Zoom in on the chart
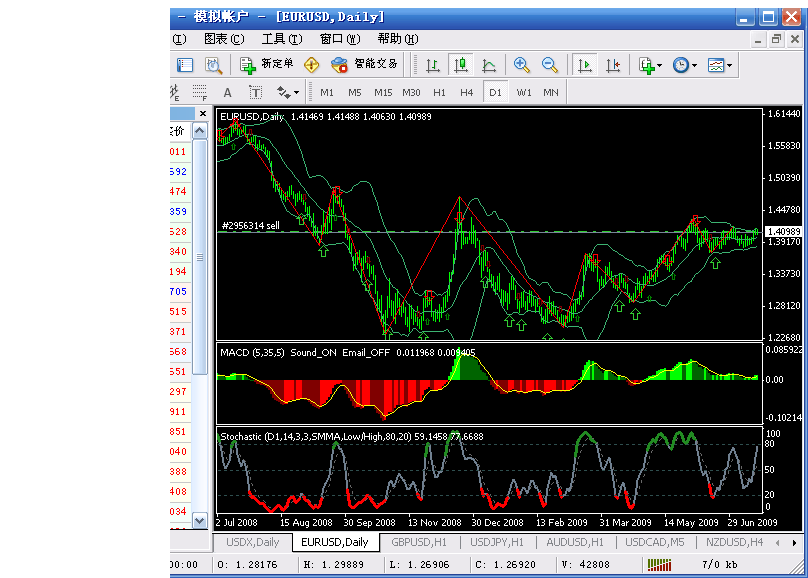 coord(522,65)
